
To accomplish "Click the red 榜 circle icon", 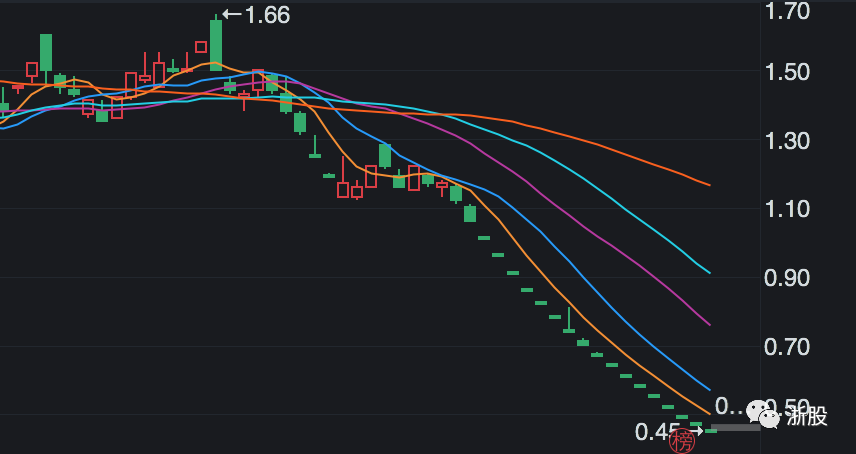I will pyautogui.click(x=682, y=441).
